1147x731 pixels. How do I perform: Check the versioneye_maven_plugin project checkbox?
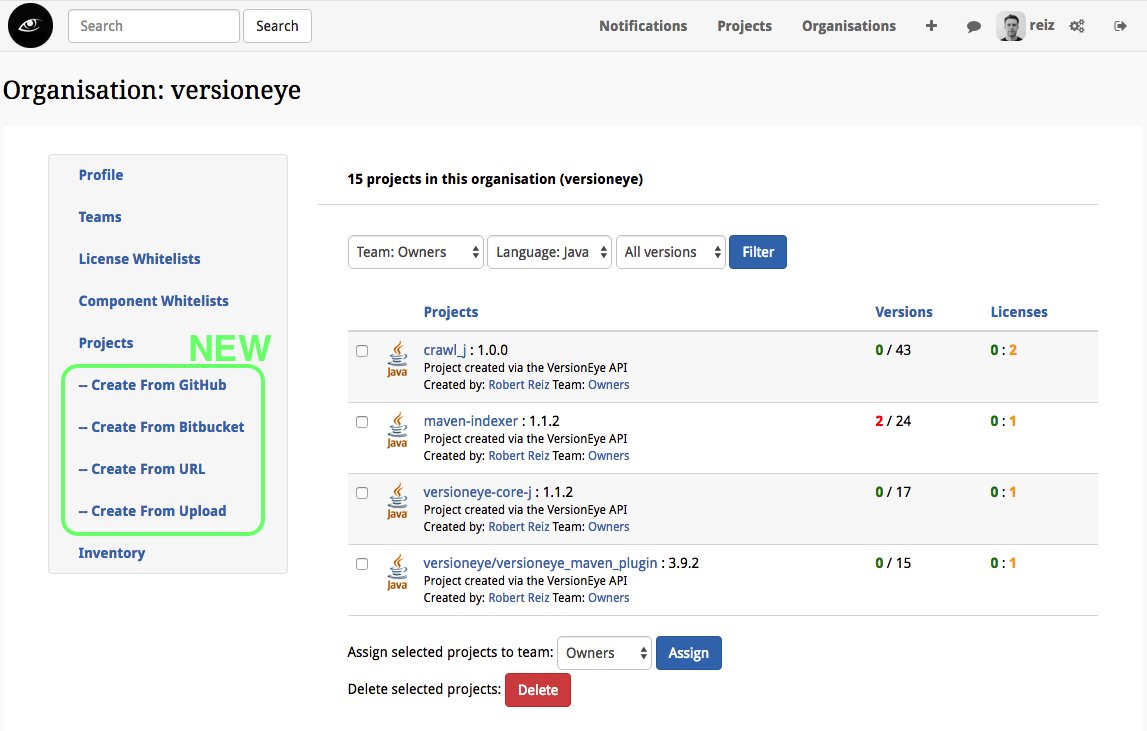(362, 563)
